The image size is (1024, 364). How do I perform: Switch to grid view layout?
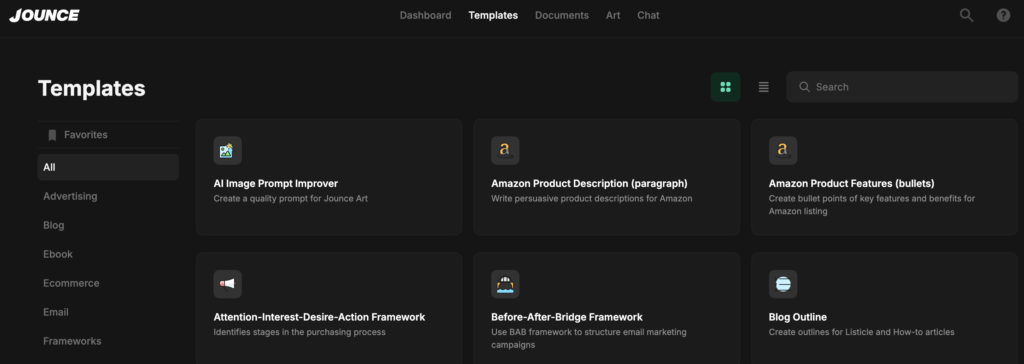point(725,87)
